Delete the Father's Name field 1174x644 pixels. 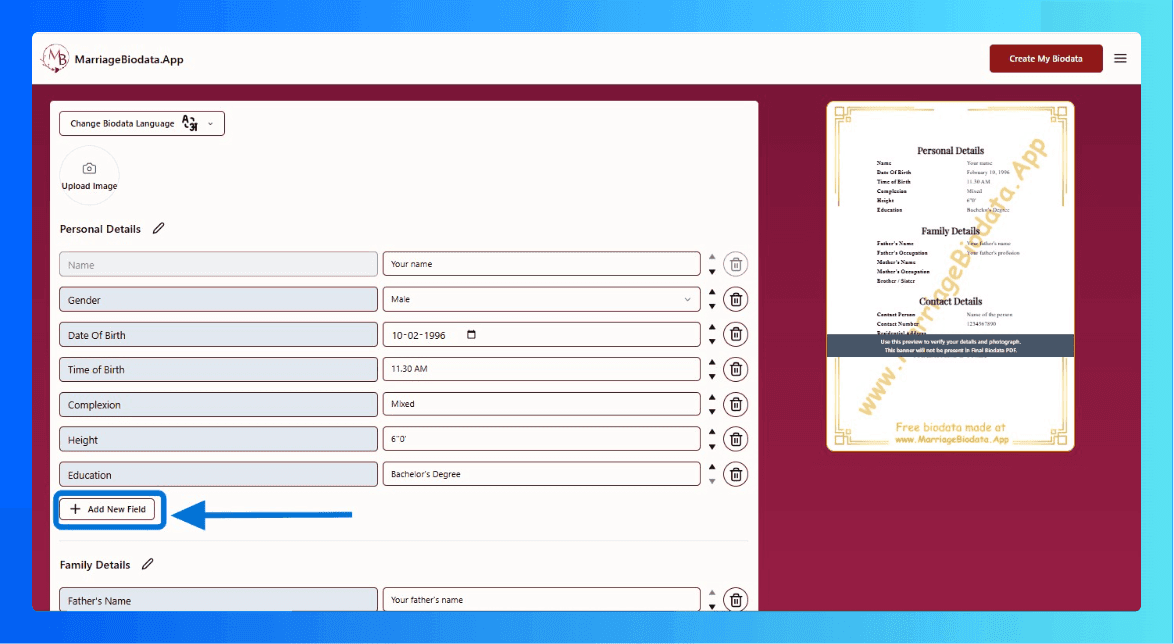tap(735, 598)
